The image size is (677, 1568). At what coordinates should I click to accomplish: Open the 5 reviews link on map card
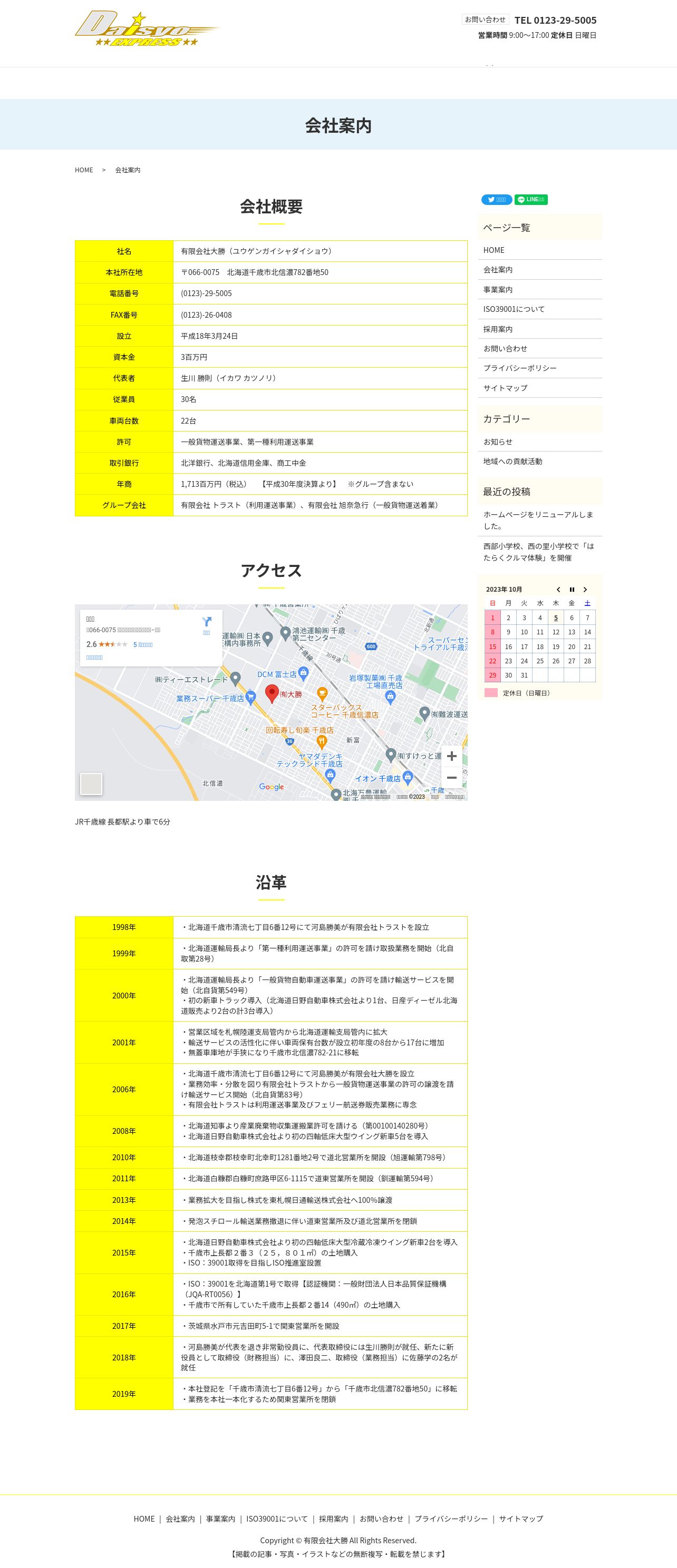click(142, 644)
